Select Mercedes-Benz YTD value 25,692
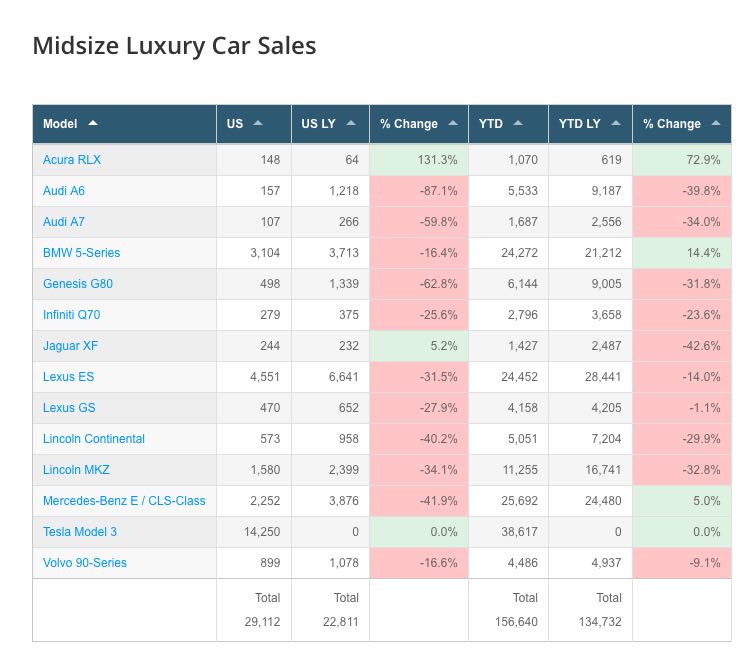 508,500
